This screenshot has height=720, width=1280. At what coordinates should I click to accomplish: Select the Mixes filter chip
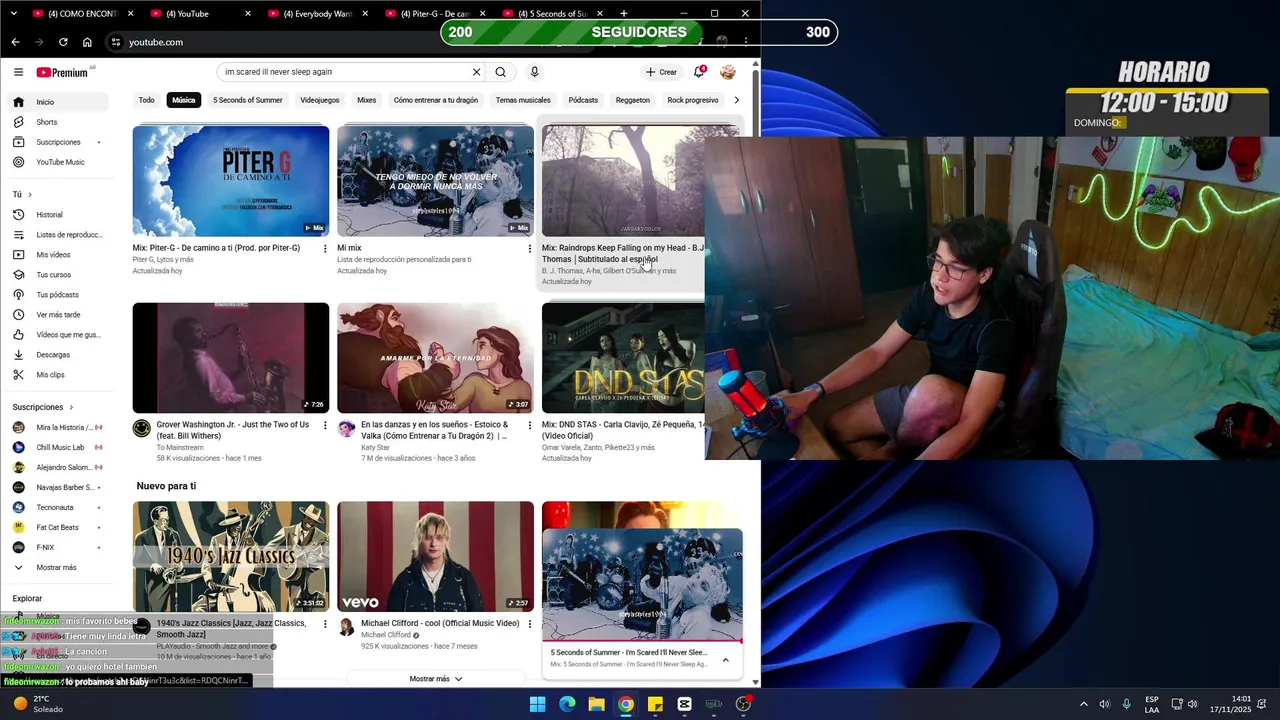coord(367,100)
